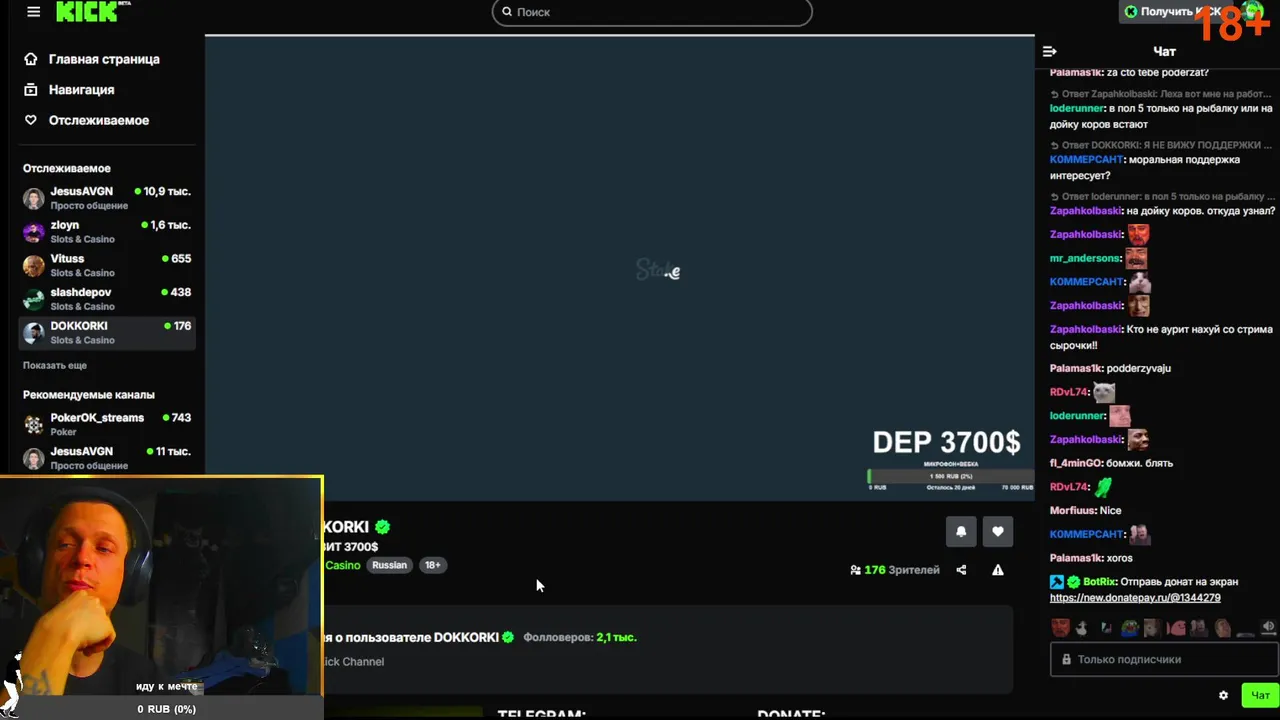Click the 18+ tag under the stream title
The image size is (1280, 720).
tap(432, 565)
